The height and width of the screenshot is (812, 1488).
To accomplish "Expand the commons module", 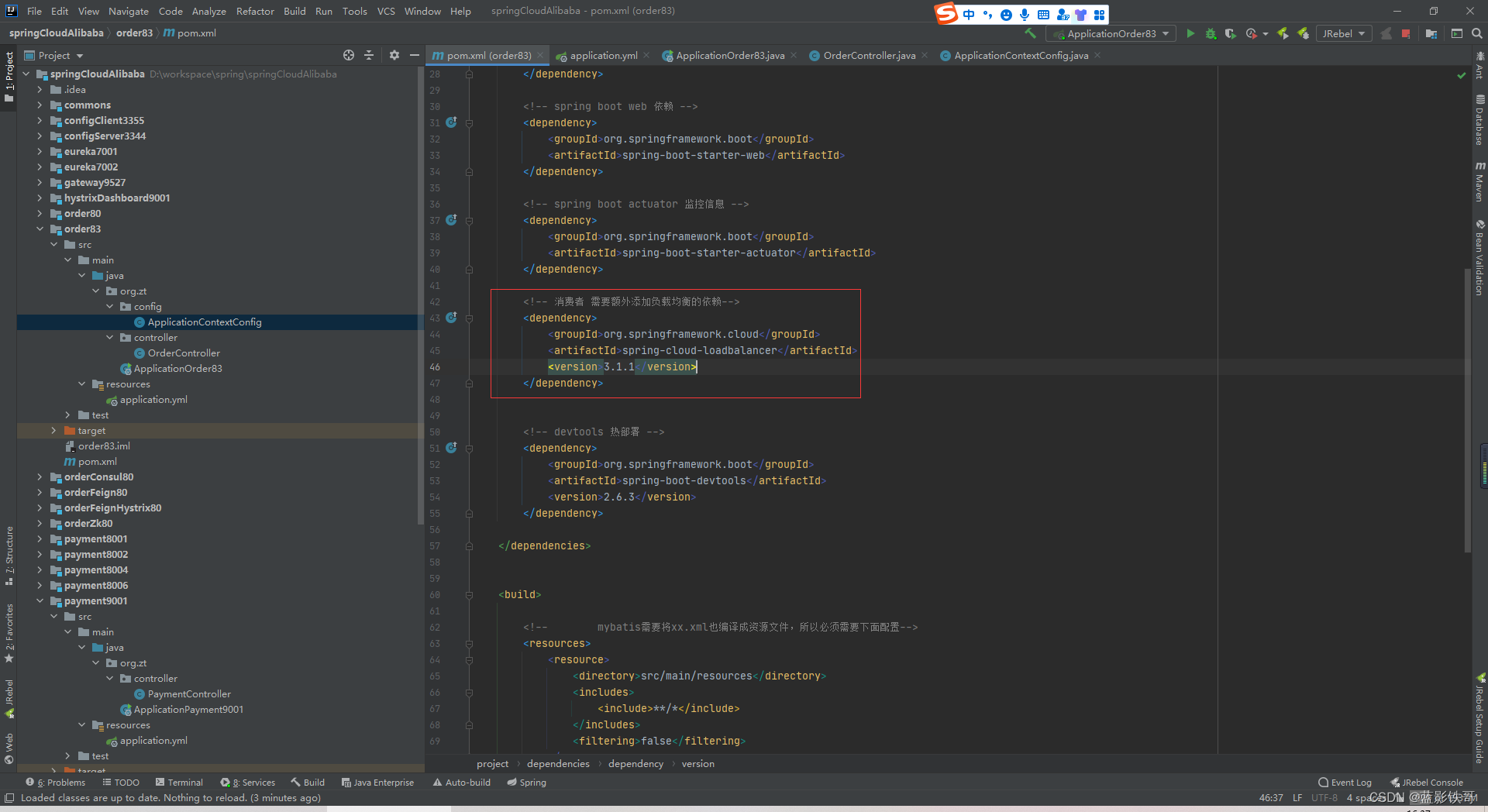I will (x=40, y=105).
